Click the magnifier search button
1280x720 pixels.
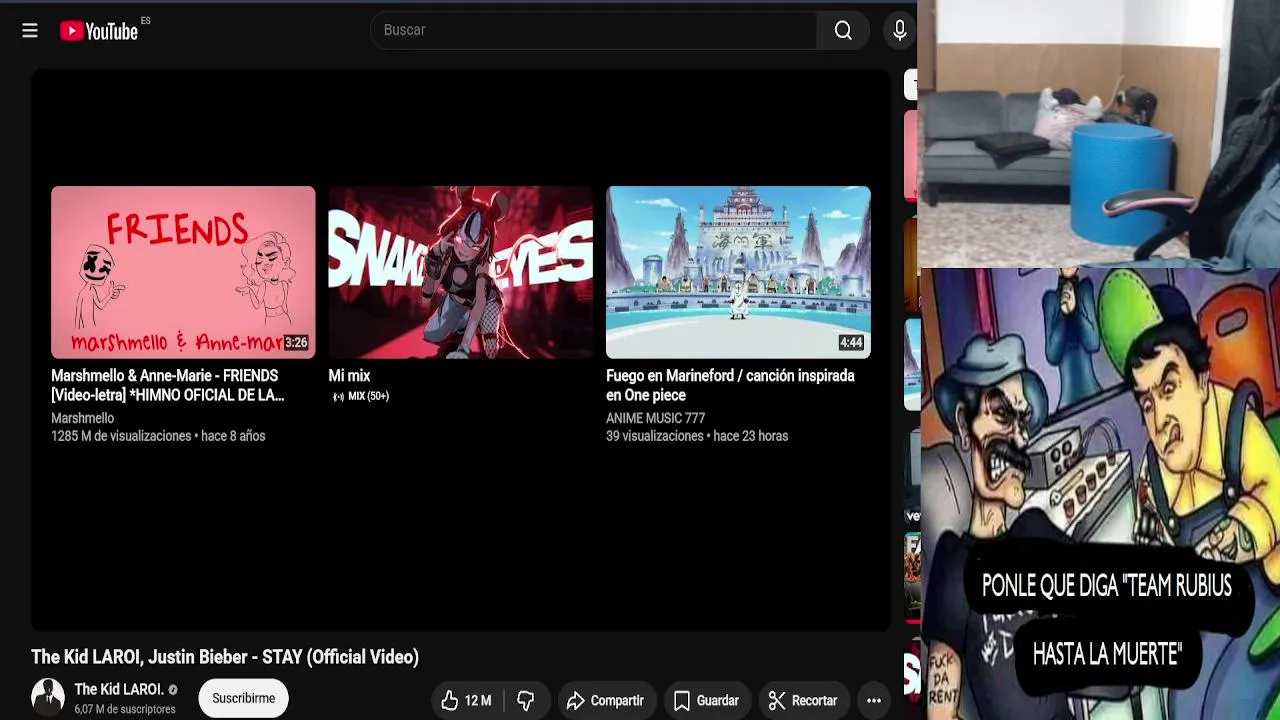tap(843, 31)
